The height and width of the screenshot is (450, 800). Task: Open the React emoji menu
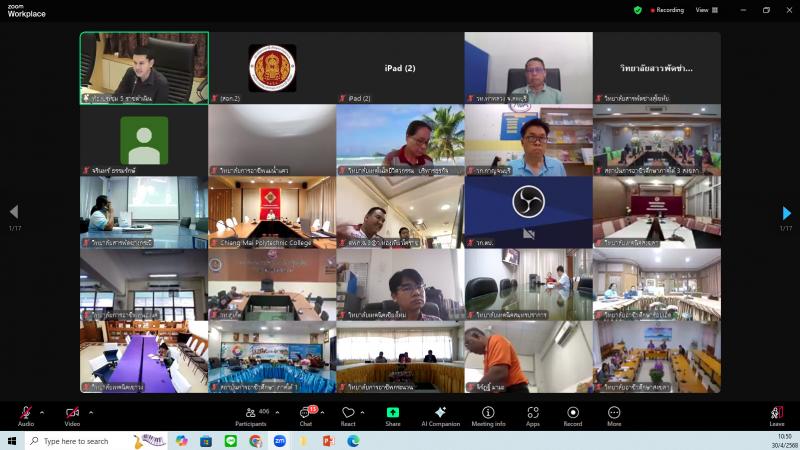pos(348,416)
